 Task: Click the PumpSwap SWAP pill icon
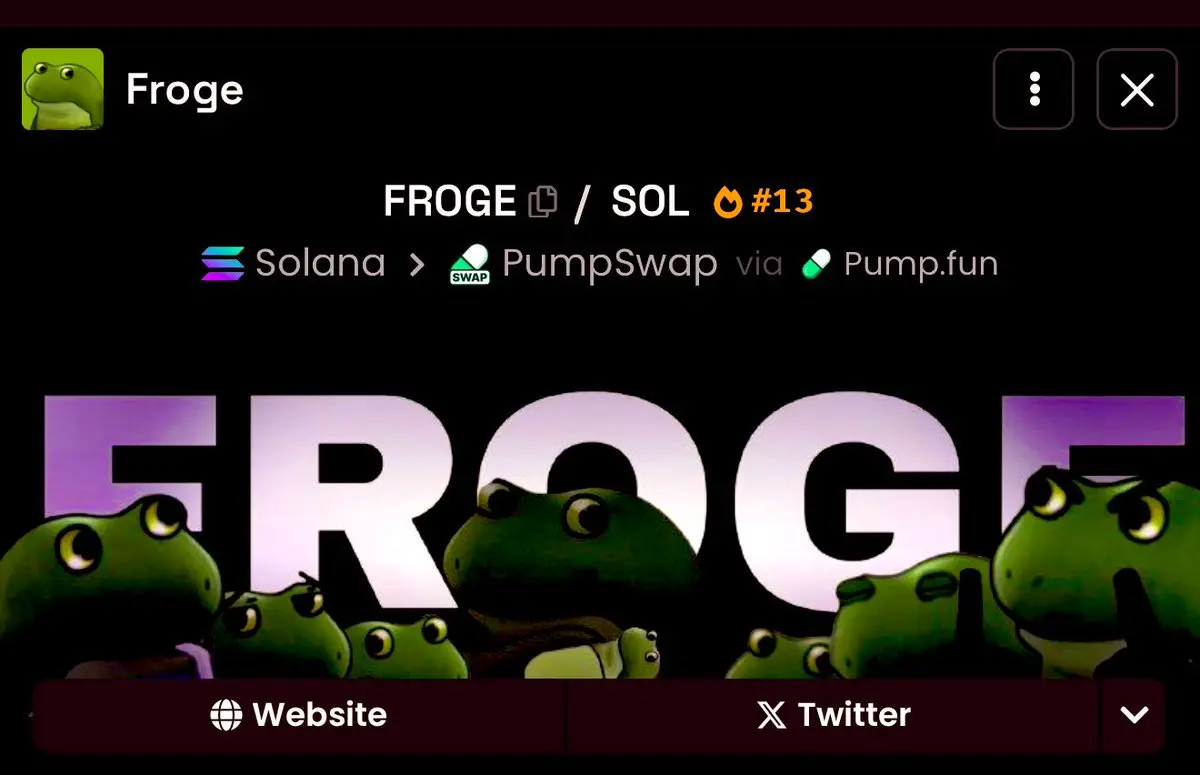click(x=470, y=265)
